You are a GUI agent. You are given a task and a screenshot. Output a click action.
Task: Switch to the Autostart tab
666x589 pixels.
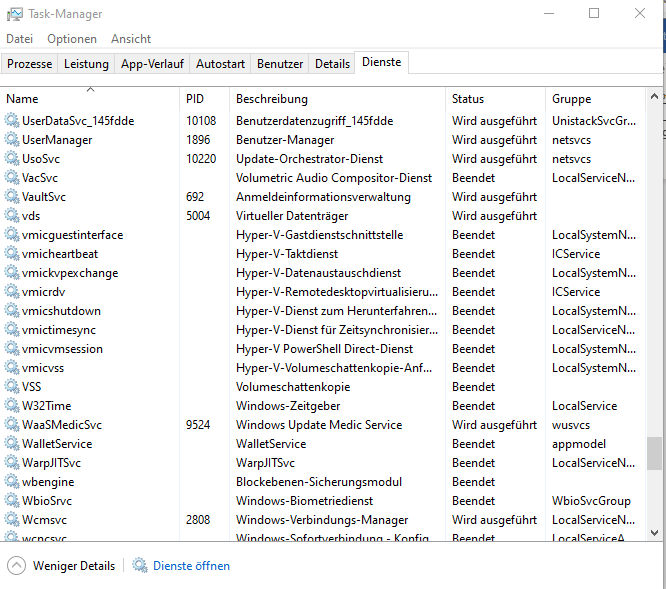point(220,63)
